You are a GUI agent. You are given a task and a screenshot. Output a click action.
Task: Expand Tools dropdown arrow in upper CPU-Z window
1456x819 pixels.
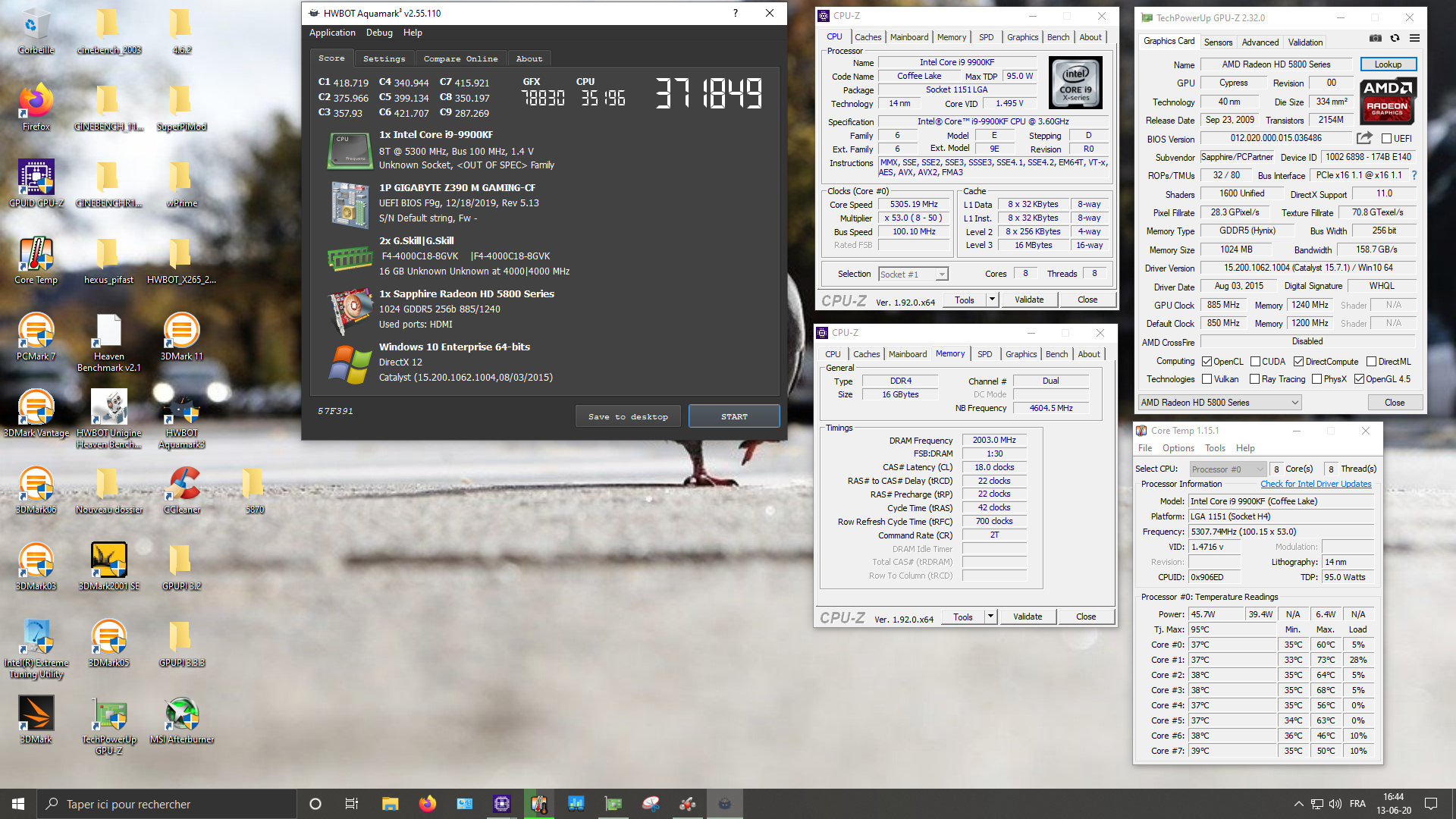tap(991, 300)
